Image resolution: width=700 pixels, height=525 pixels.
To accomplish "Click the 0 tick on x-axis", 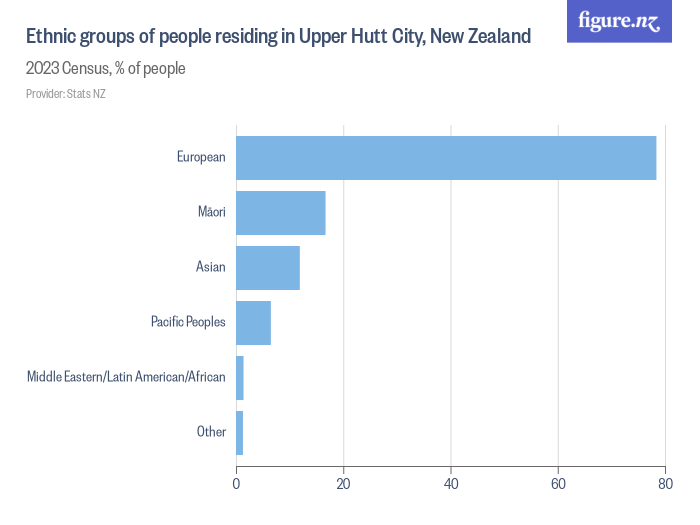I will coord(236,484).
